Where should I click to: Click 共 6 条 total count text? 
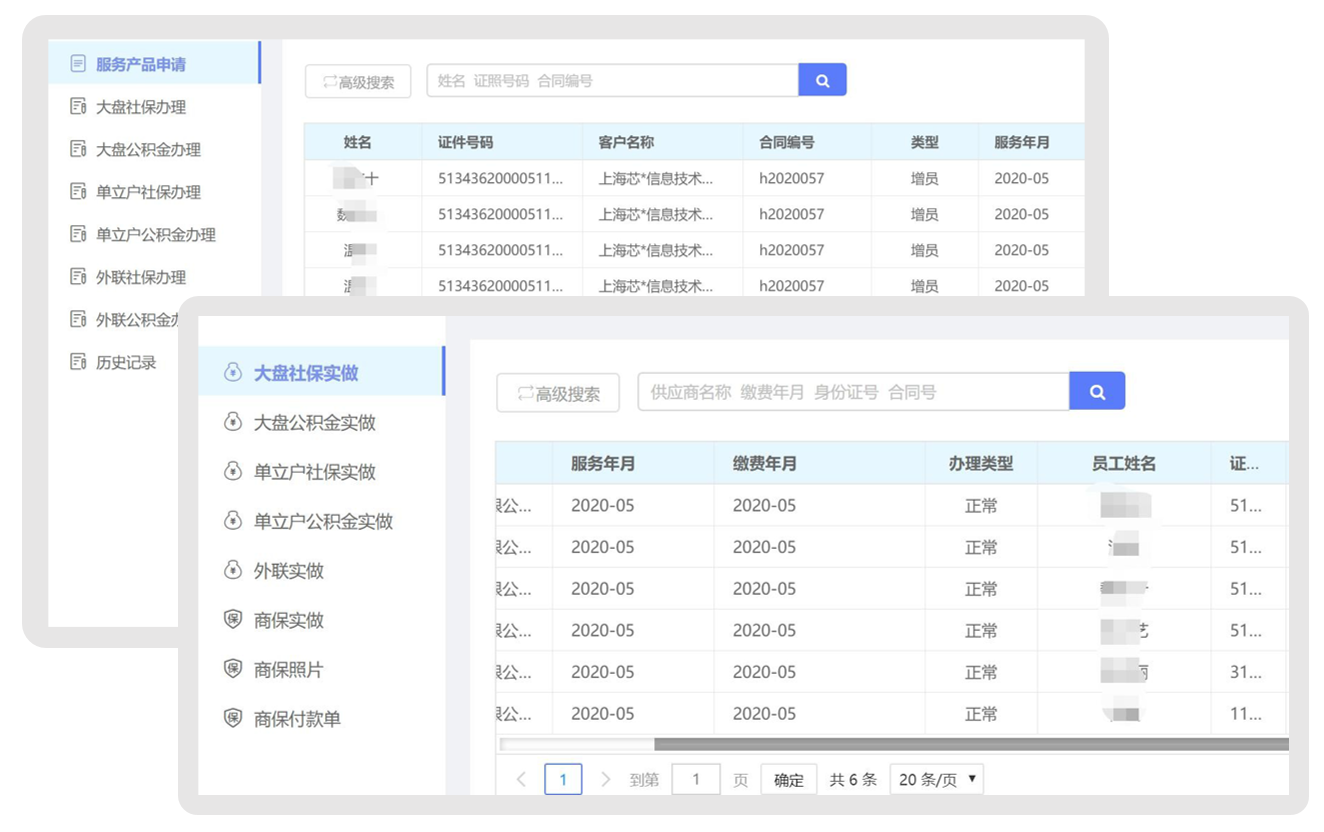853,780
